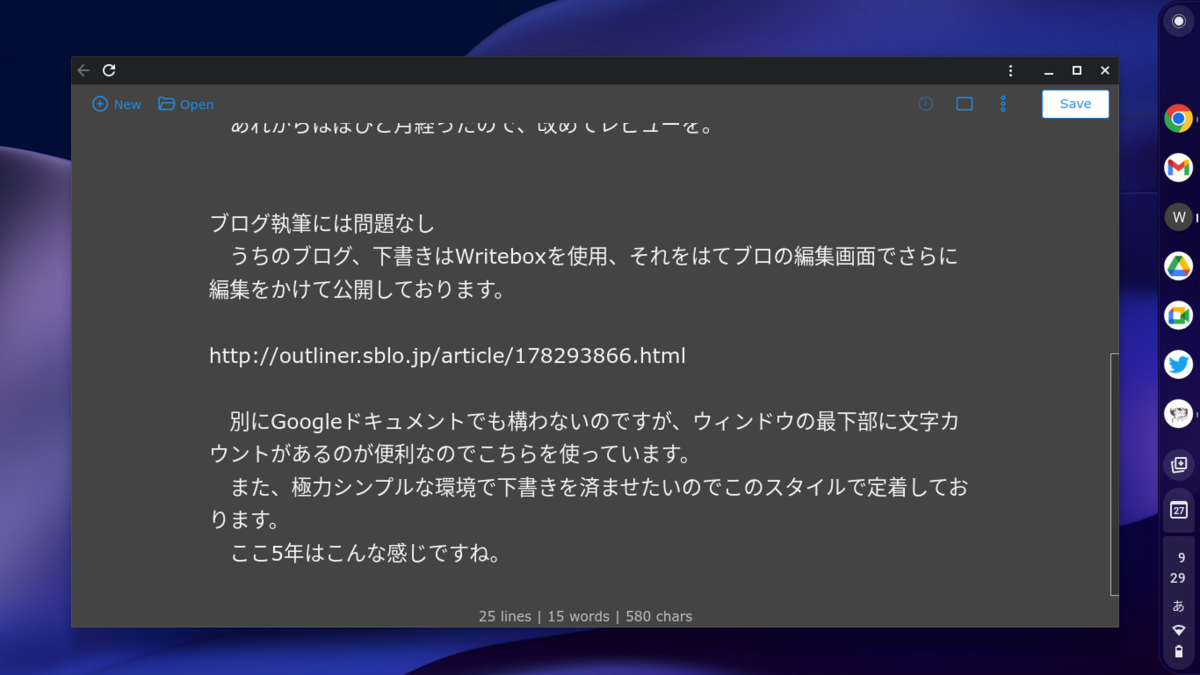Toggle the fullscreen rectangle icon in Writebox
Viewport: 1200px width, 675px height.
tap(964, 104)
